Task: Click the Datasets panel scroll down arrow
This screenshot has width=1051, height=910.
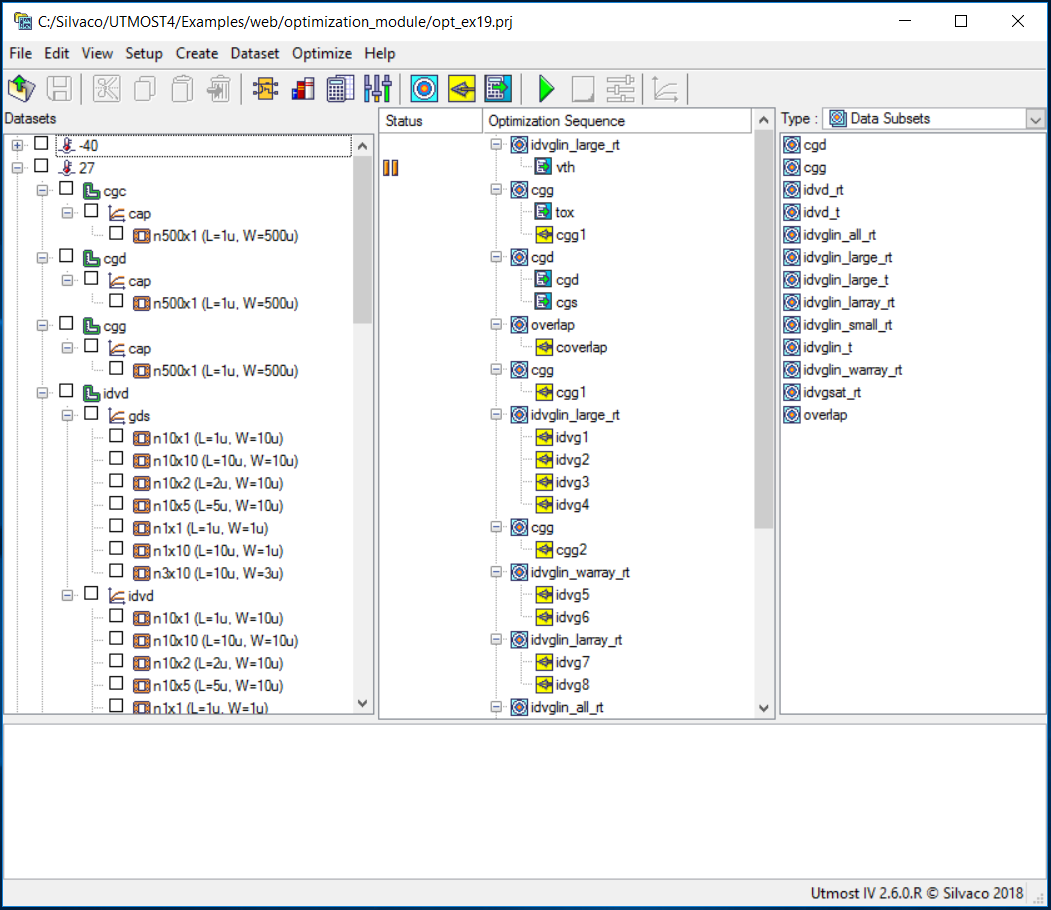Action: click(x=363, y=703)
